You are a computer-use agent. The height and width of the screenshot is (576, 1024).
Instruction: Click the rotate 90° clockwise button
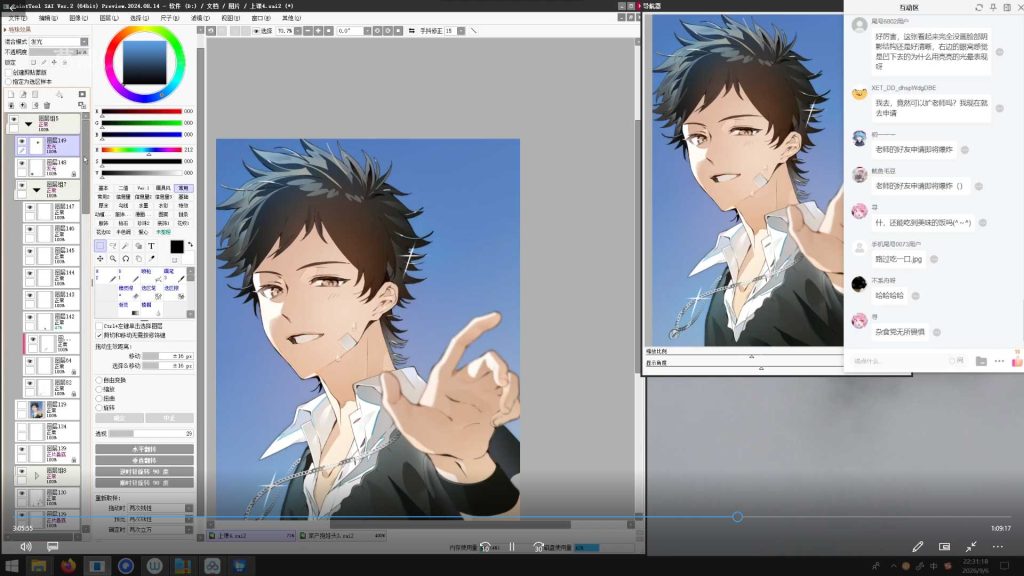coord(144,483)
